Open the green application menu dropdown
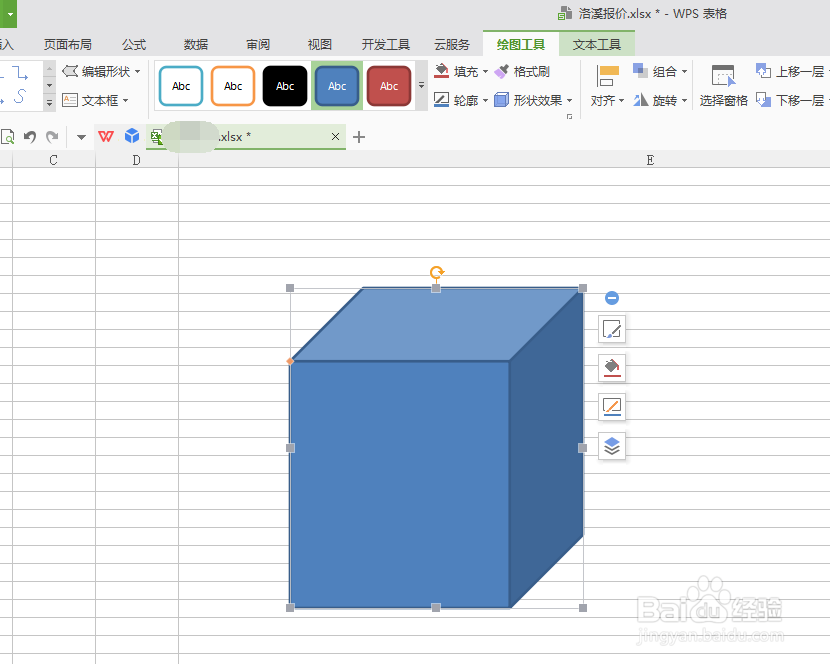This screenshot has width=830, height=664. point(10,14)
